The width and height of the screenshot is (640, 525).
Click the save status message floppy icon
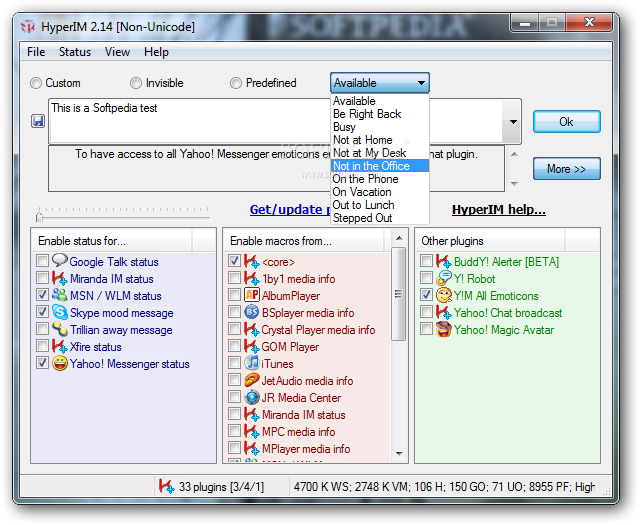(38, 121)
